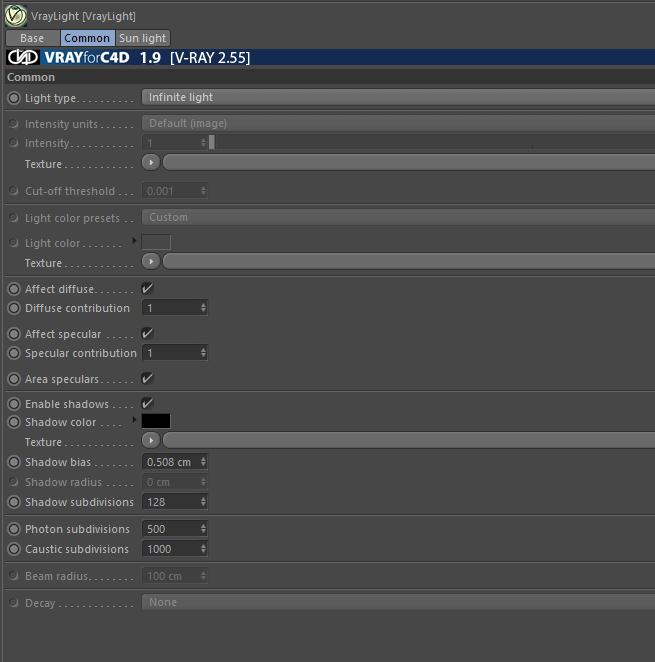Click the Cut-off threshold value field
This screenshot has width=655, height=662.
[174, 191]
